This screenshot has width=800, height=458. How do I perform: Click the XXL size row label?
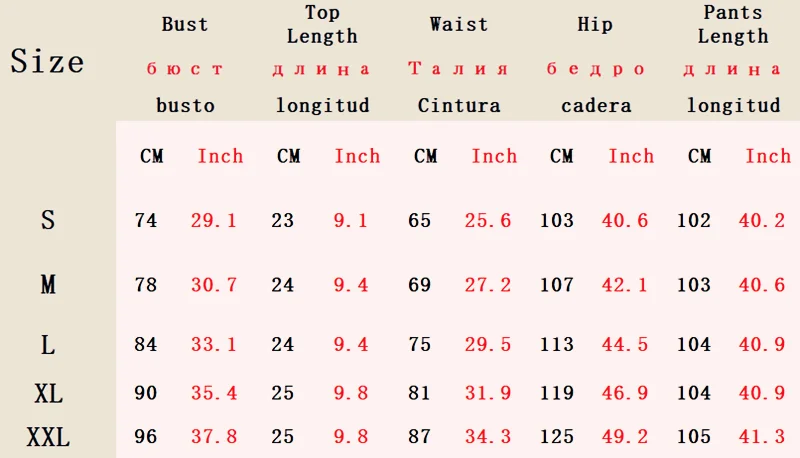point(48,438)
